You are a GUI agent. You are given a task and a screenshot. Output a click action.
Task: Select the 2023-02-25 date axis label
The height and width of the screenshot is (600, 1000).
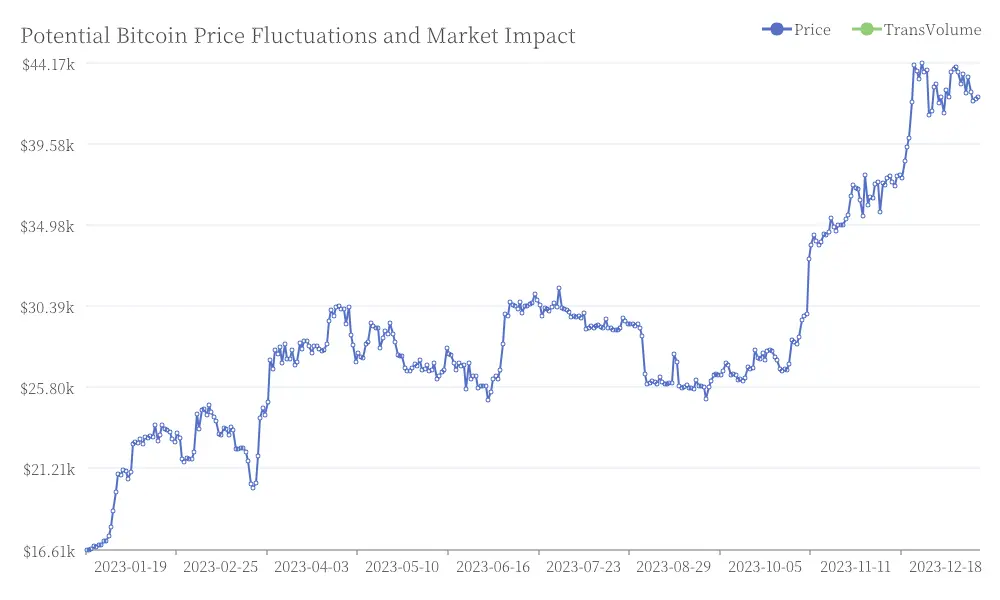[x=221, y=567]
